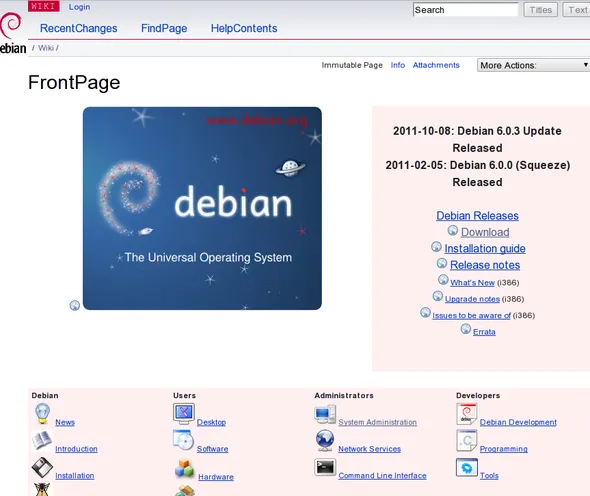This screenshot has width=590, height=496.
Task: Open the Software link
Action: pos(213,449)
